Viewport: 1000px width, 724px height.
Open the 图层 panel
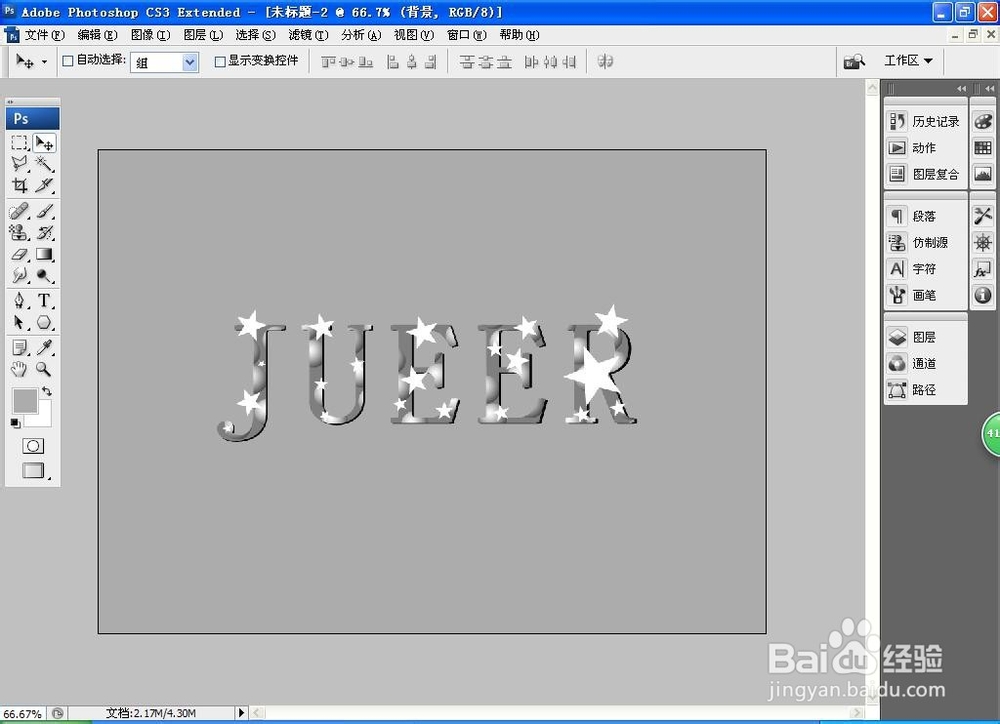click(925, 337)
